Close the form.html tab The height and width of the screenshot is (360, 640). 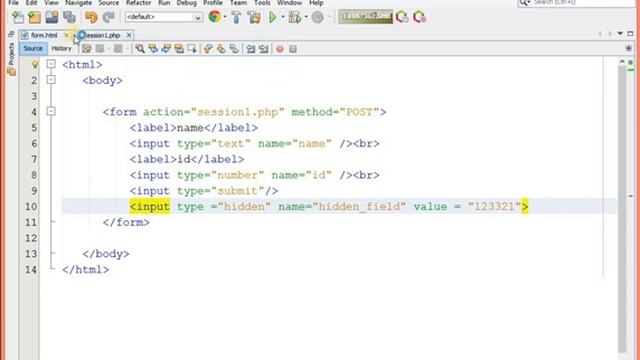67,35
